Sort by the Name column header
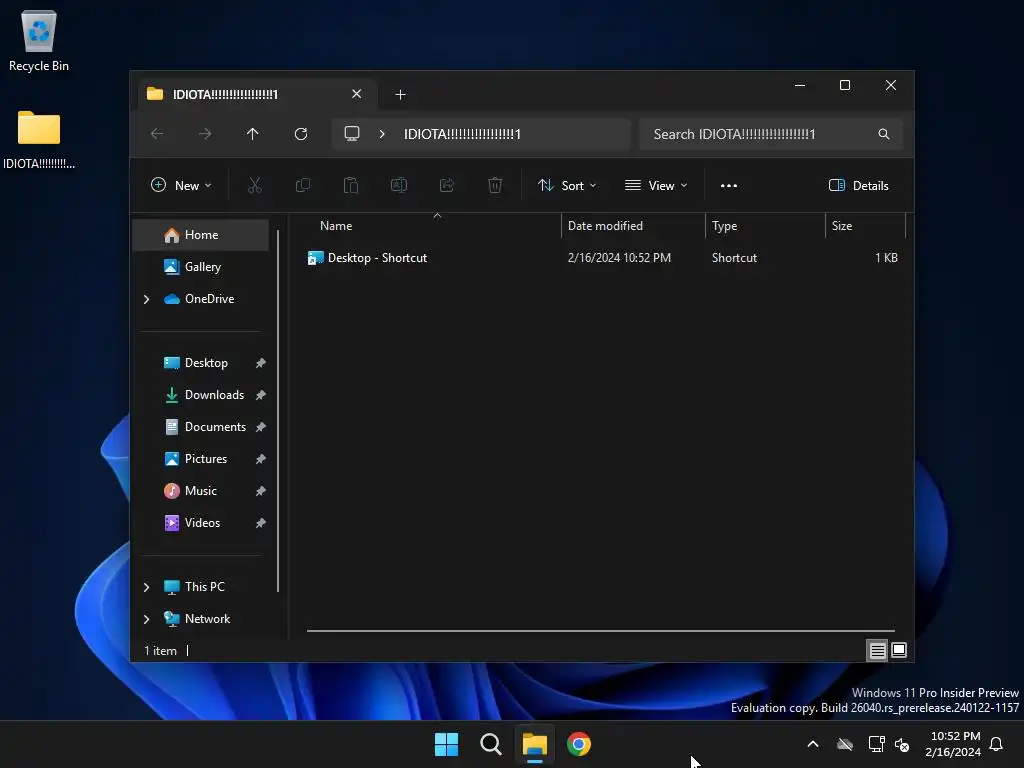 pyautogui.click(x=433, y=226)
